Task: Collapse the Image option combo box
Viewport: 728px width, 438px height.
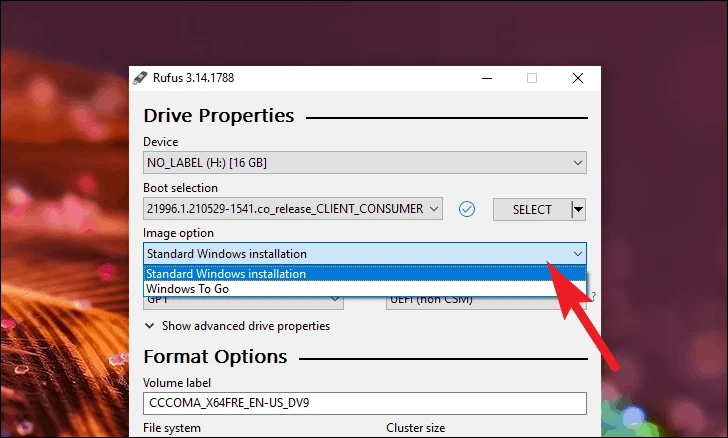Action: point(364,254)
